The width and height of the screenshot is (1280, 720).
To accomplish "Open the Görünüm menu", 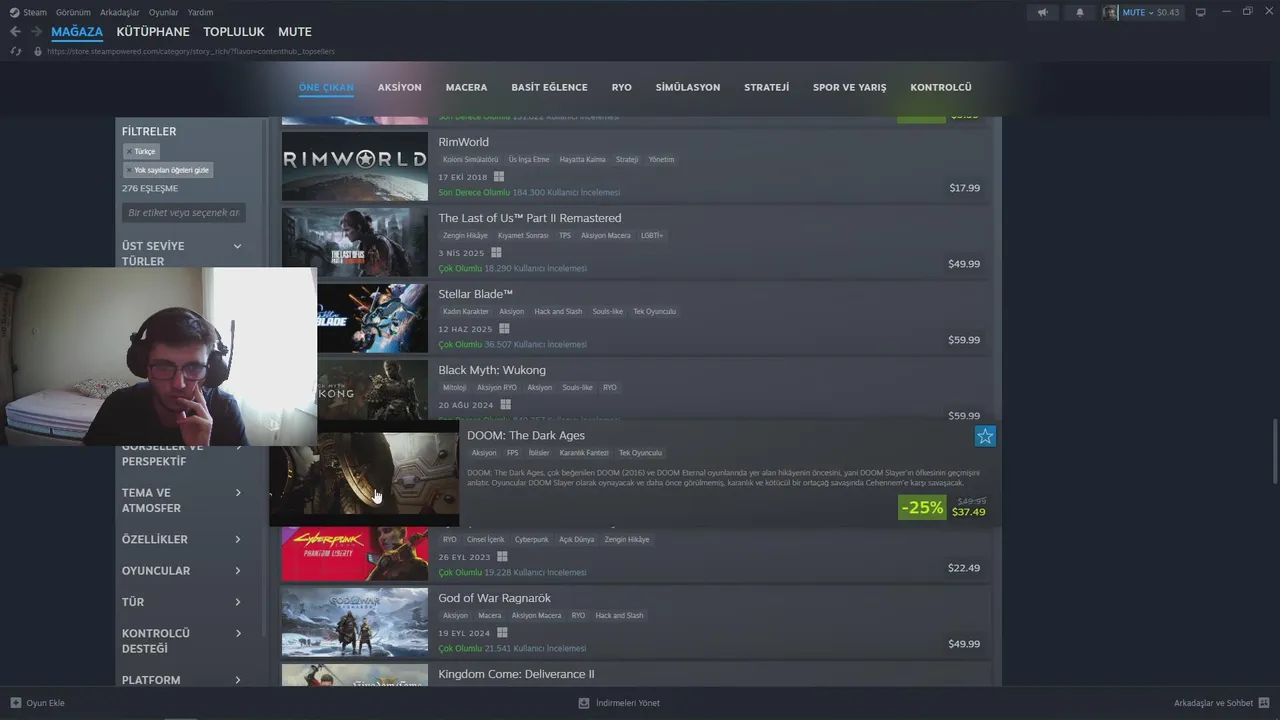I will pyautogui.click(x=73, y=12).
